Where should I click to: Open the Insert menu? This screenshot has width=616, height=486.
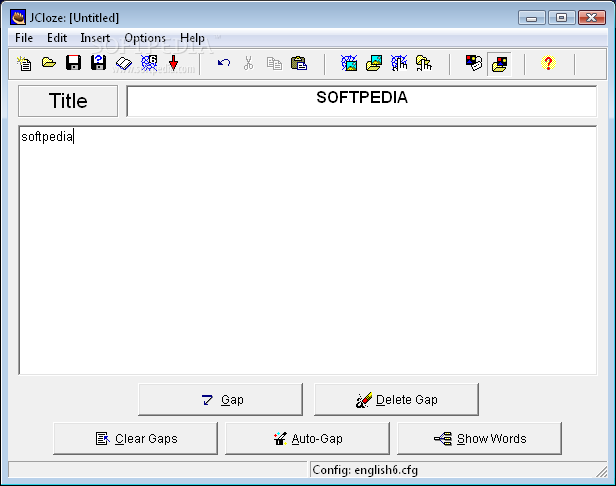click(x=95, y=38)
